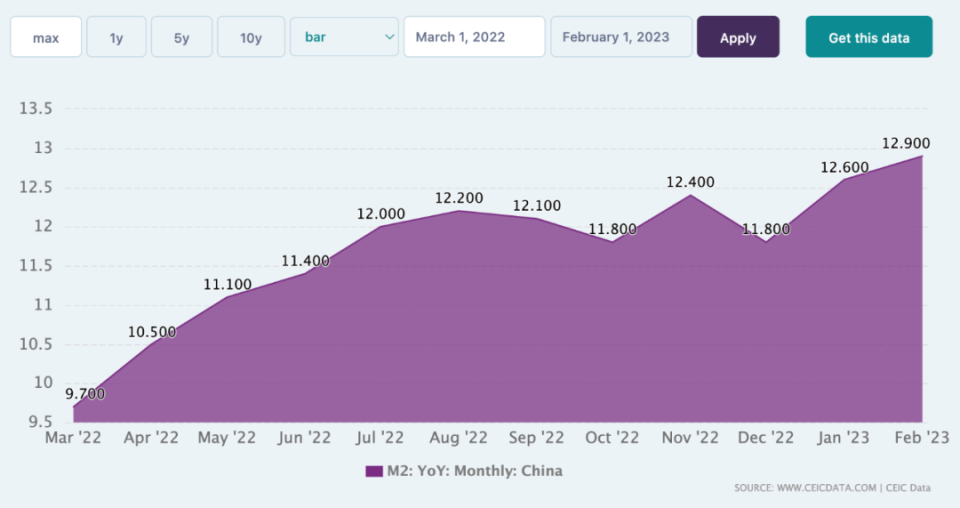This screenshot has width=960, height=508.
Task: Click the 12.600 value label for Jan '23
Action: [845, 167]
